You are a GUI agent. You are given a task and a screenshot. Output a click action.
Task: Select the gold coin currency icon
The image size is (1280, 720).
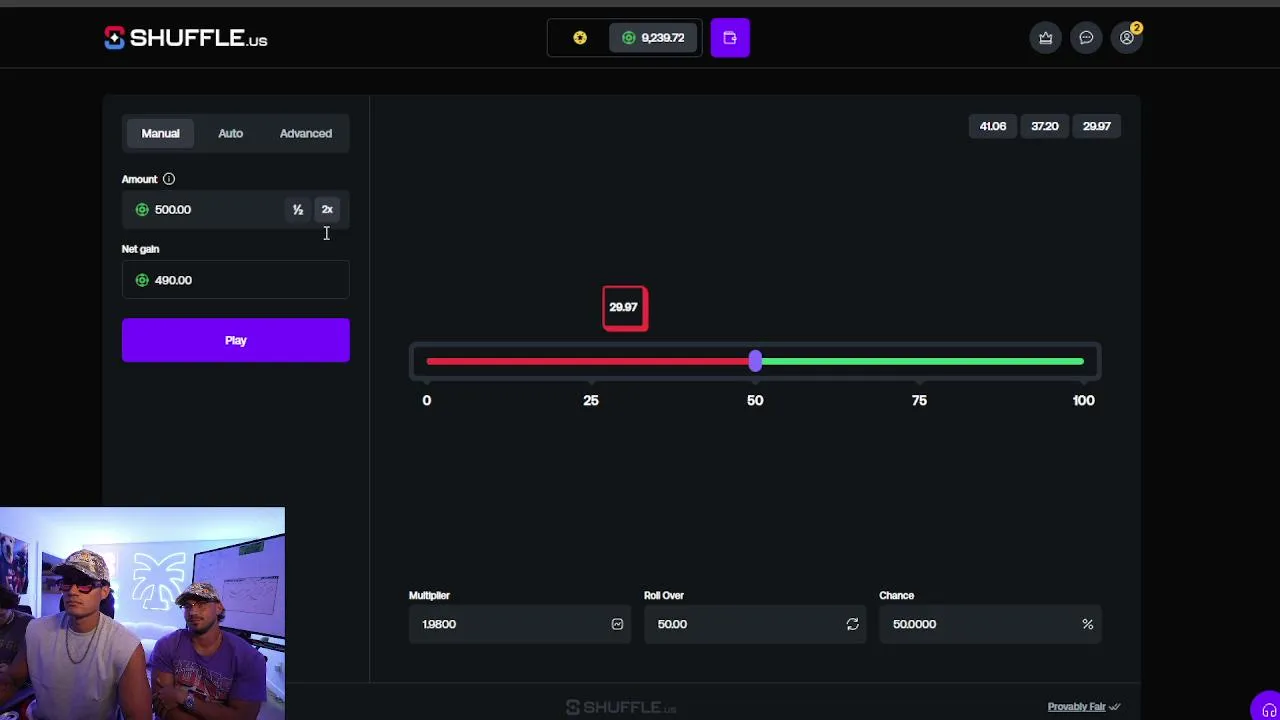pyautogui.click(x=580, y=38)
